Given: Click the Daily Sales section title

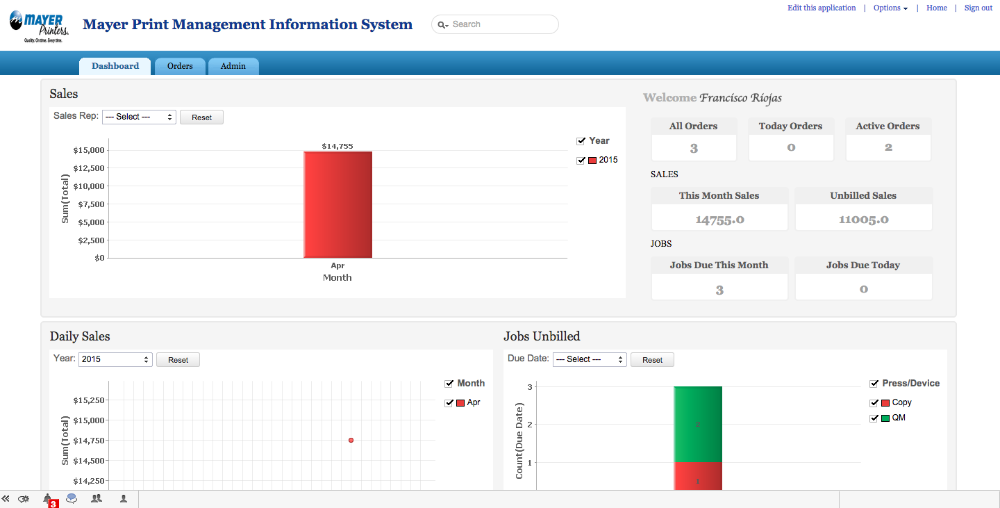Looking at the screenshot, I should tap(80, 337).
